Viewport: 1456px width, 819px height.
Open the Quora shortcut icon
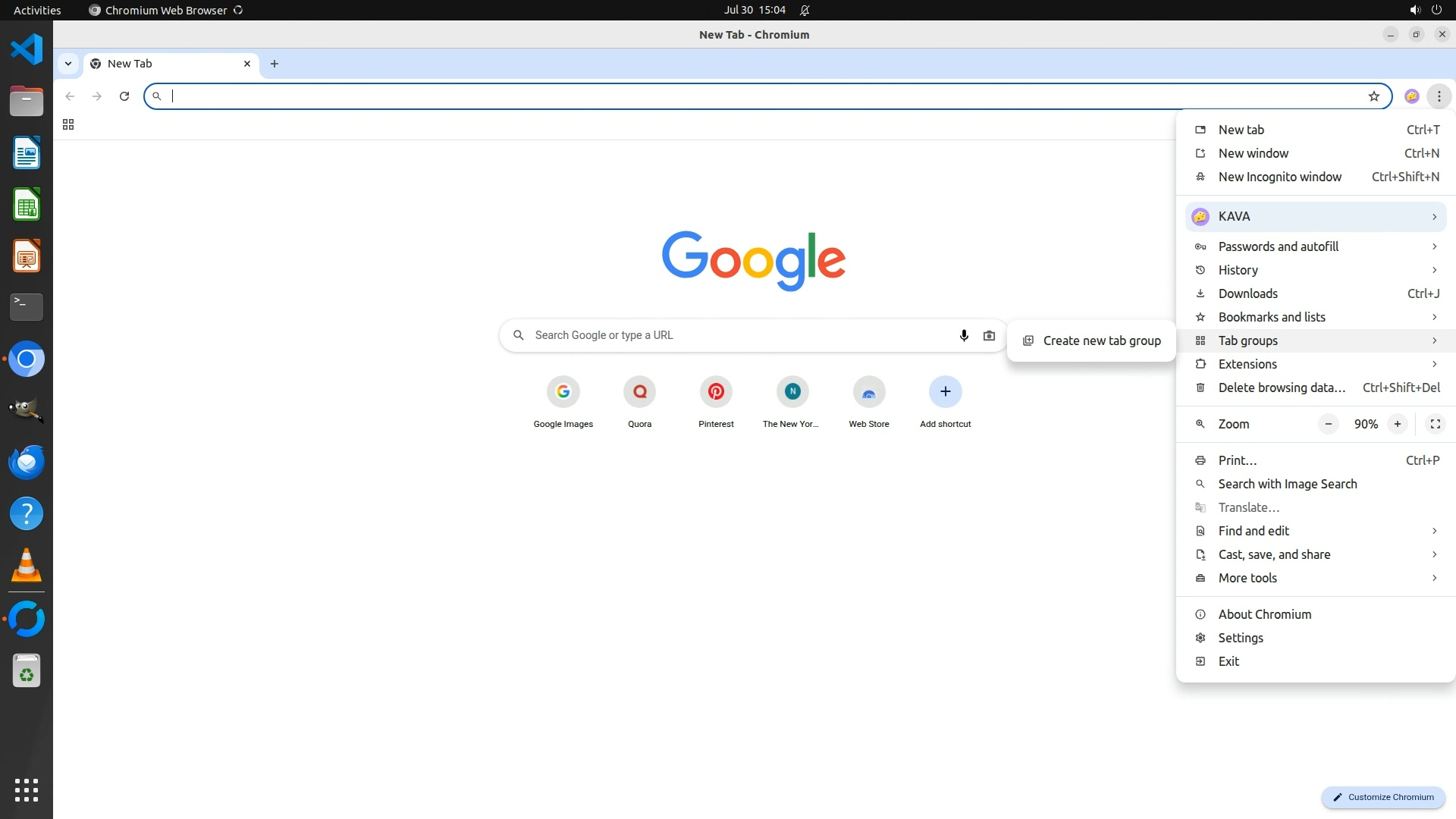tap(639, 392)
